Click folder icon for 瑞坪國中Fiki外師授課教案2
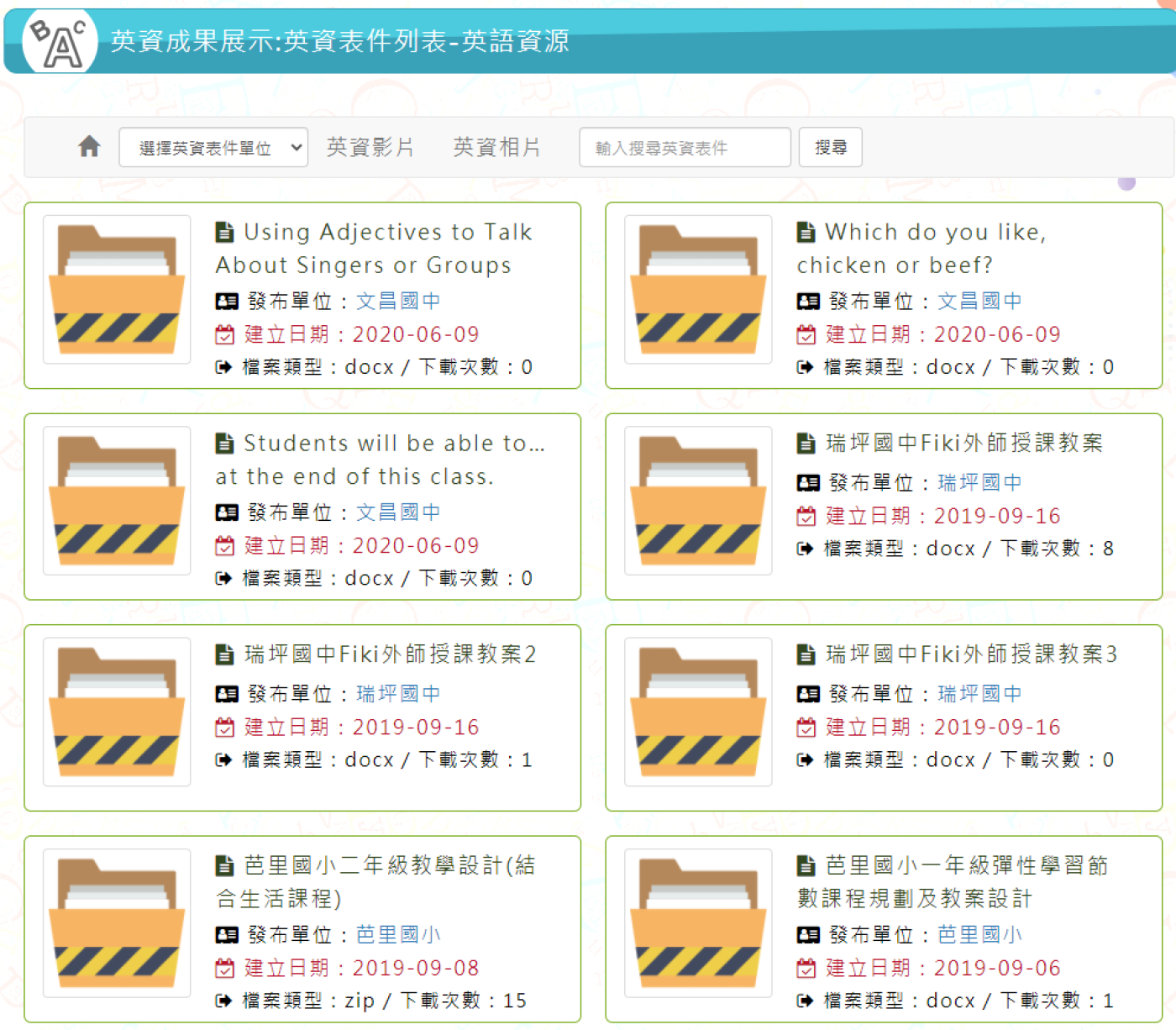Image resolution: width=1176 pixels, height=1030 pixels. point(117,712)
